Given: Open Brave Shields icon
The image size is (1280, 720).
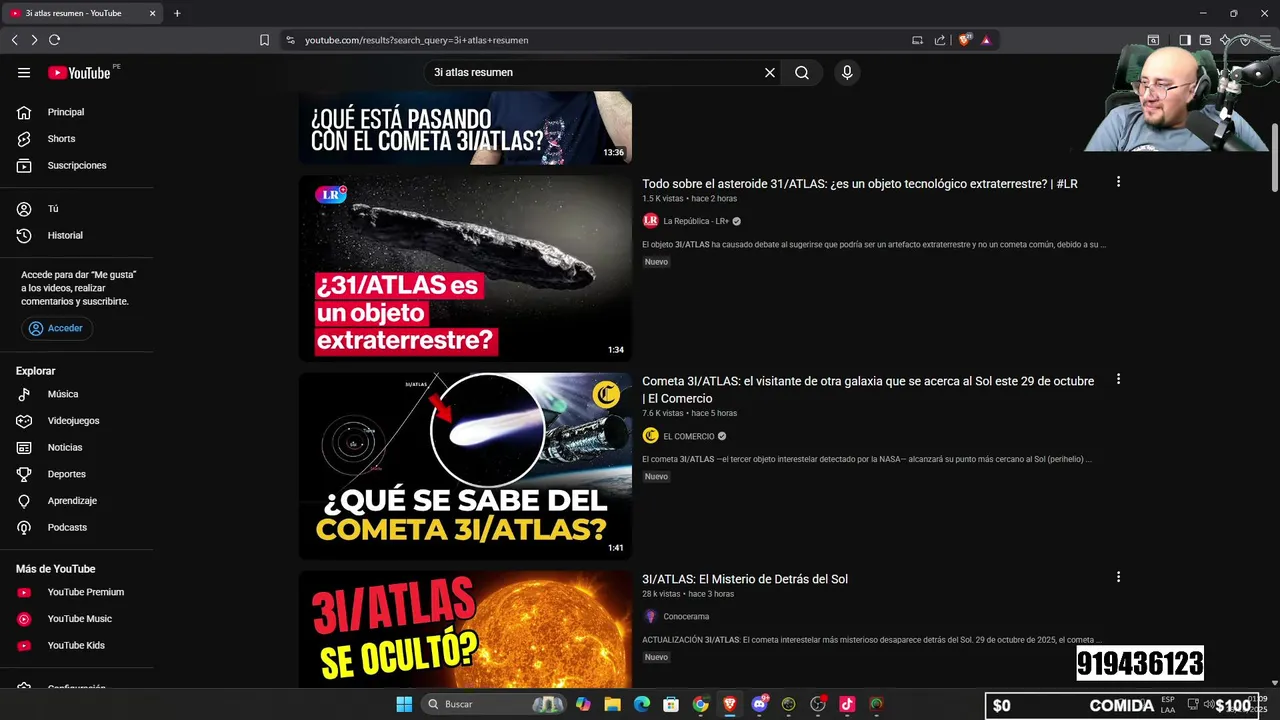Looking at the screenshot, I should tap(965, 40).
